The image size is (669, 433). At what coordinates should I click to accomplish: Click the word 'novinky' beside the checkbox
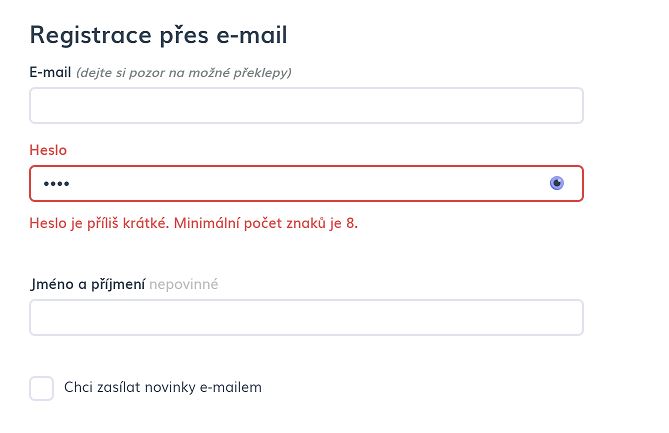pos(170,387)
